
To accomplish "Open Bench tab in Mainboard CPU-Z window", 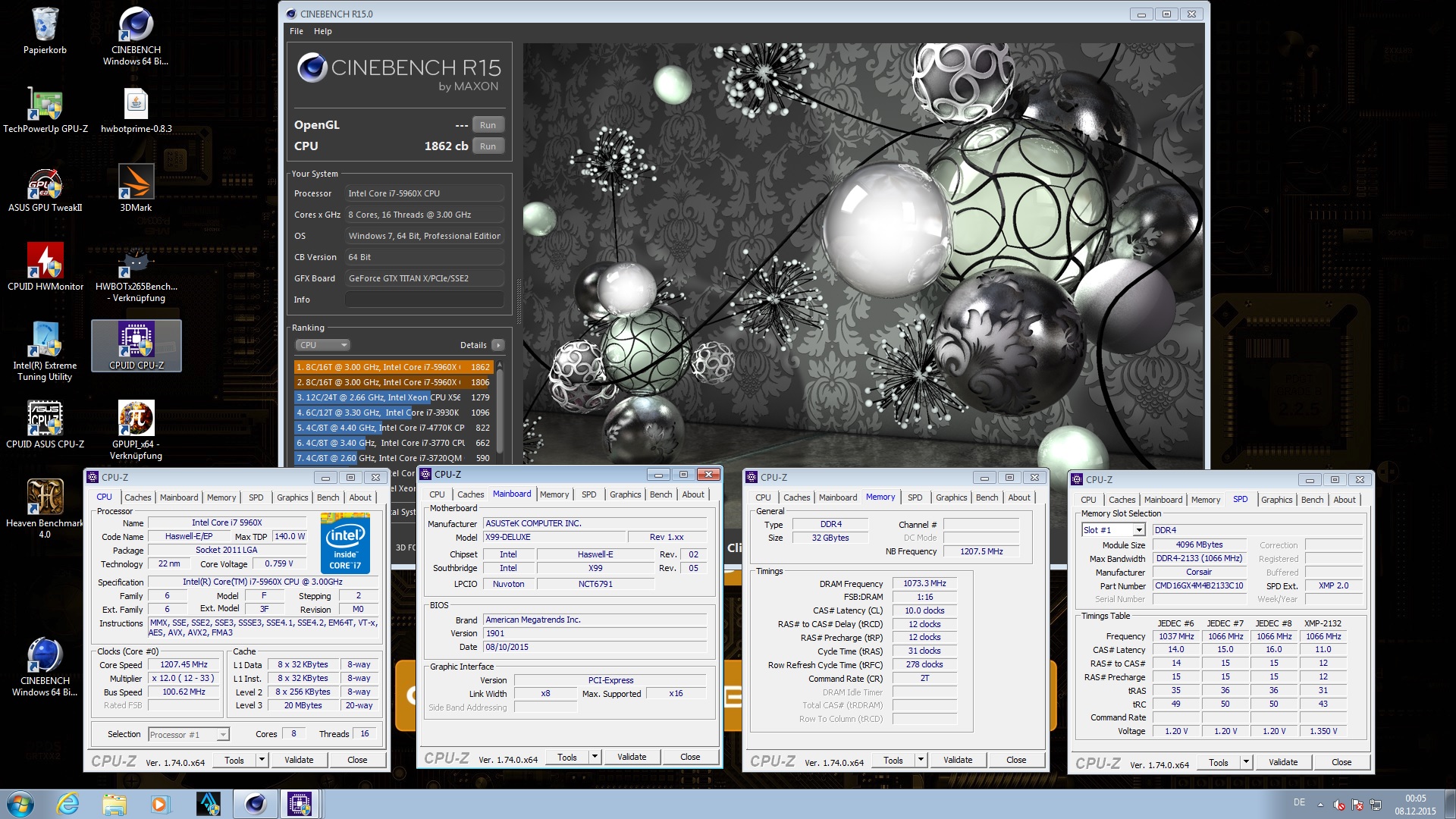I will click(661, 494).
